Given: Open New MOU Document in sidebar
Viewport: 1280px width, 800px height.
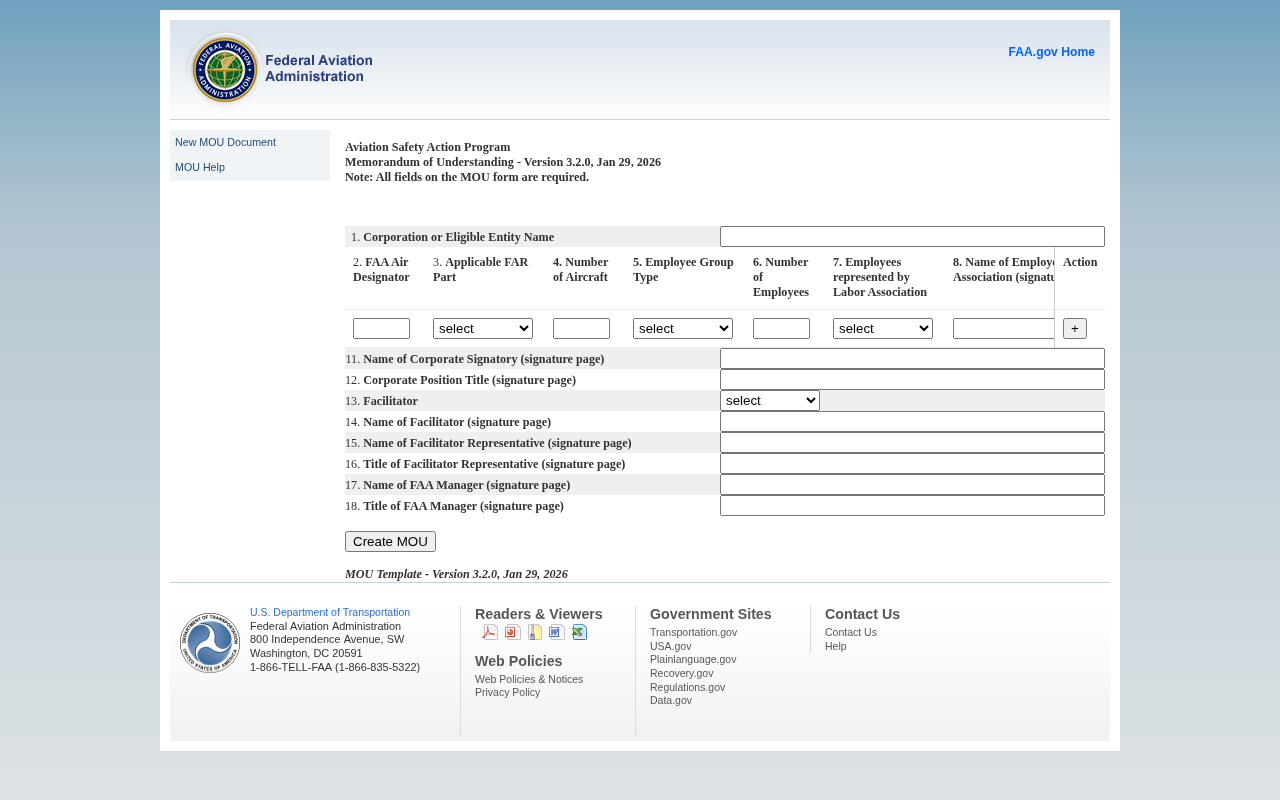Looking at the screenshot, I should click(225, 142).
